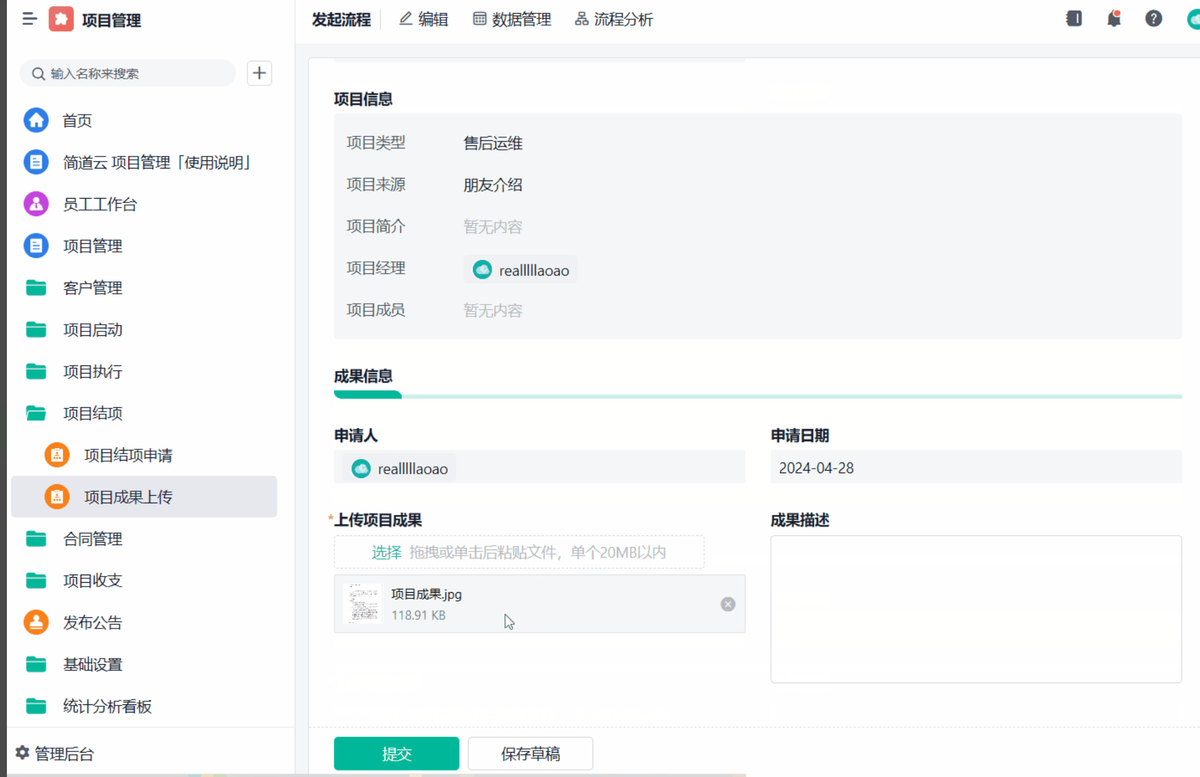
Task: Remove the uploaded 项目成果.jpg file
Action: (x=727, y=604)
